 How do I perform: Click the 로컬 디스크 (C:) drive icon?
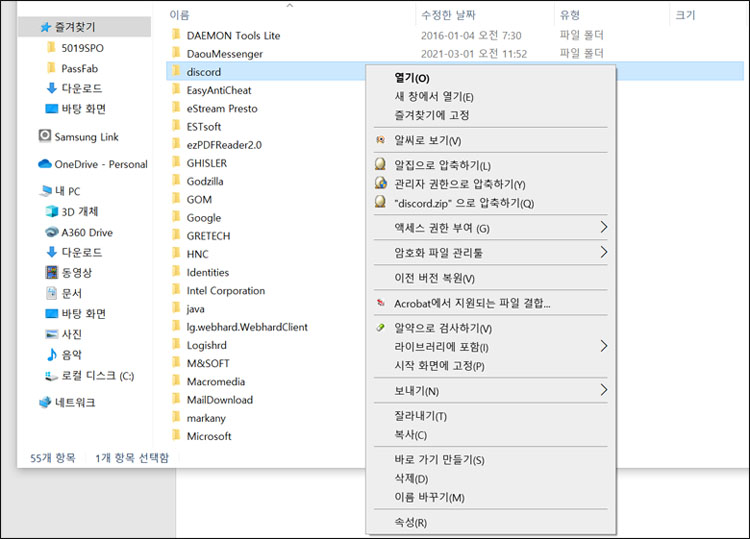(52, 376)
